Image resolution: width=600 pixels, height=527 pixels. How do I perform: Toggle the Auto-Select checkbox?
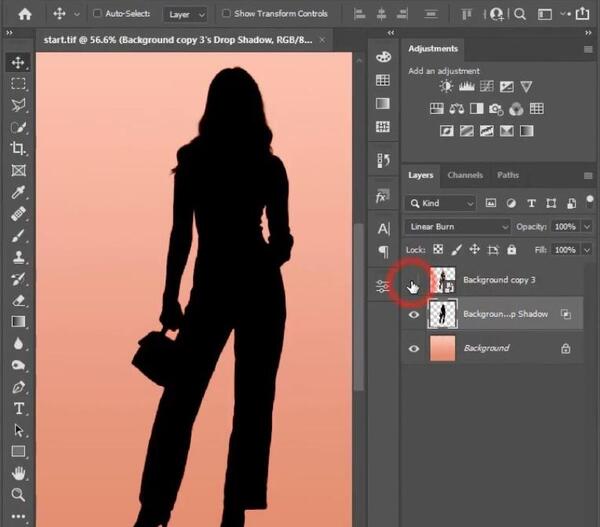tap(97, 13)
